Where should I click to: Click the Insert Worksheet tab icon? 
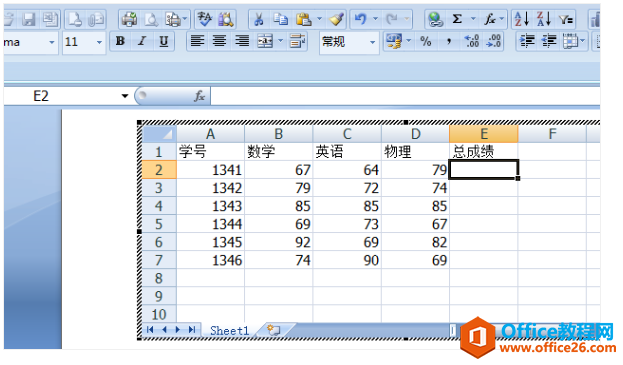274,330
